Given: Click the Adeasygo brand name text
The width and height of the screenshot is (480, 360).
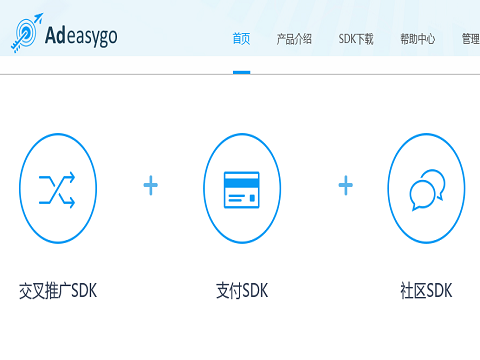Looking at the screenshot, I should 81,36.
